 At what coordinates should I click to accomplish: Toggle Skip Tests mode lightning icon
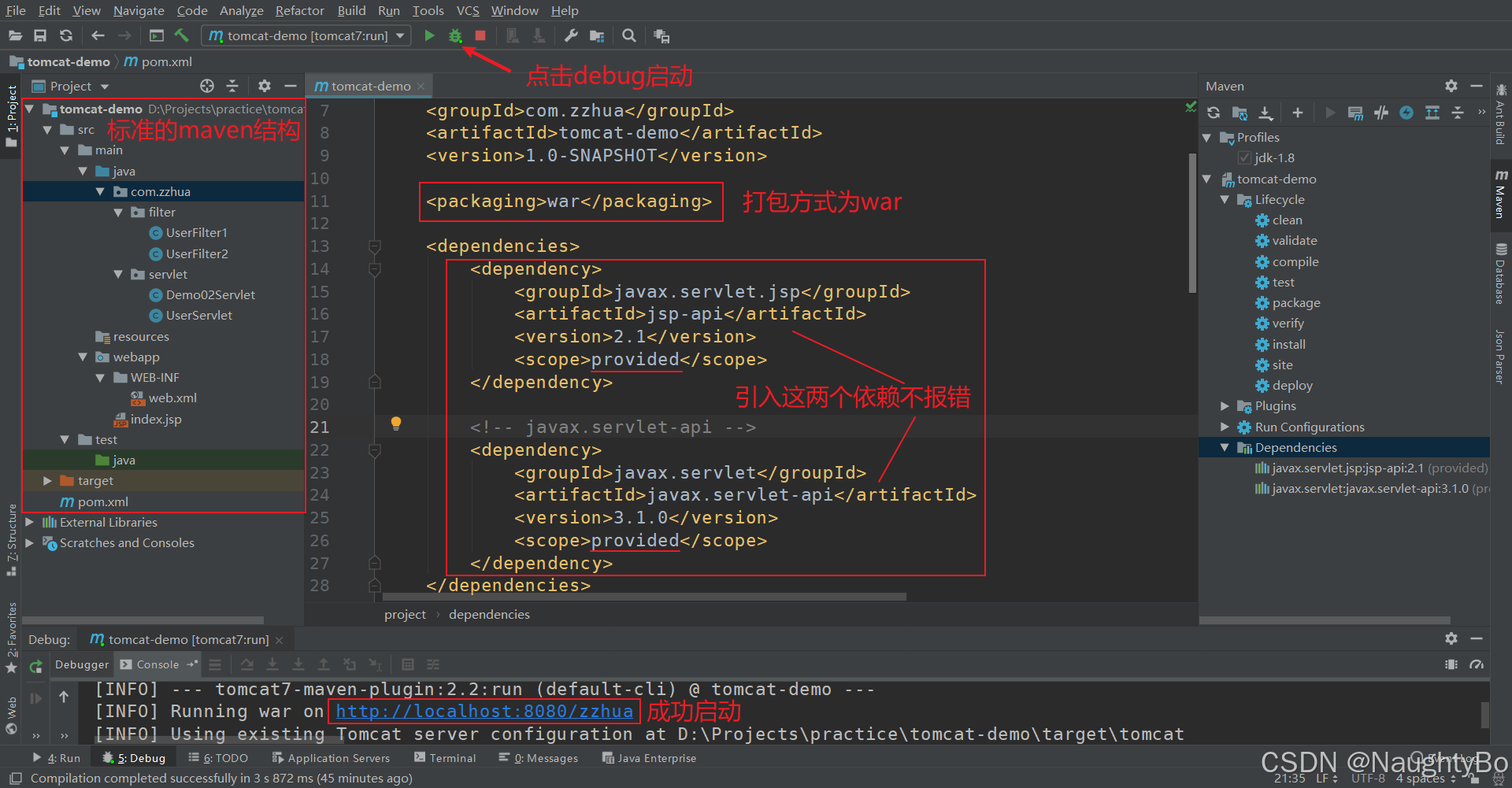[x=1406, y=113]
